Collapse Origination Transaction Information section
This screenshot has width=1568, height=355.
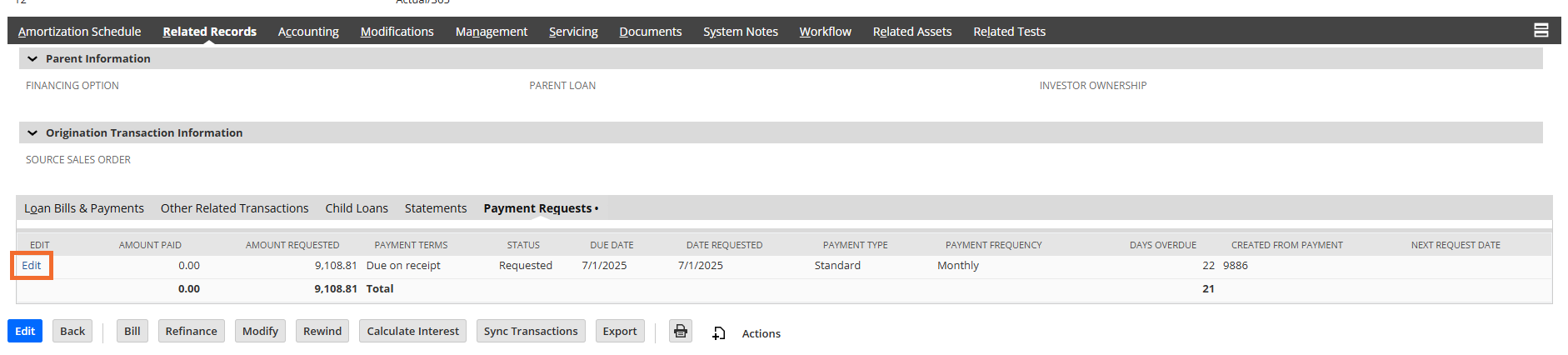click(32, 133)
